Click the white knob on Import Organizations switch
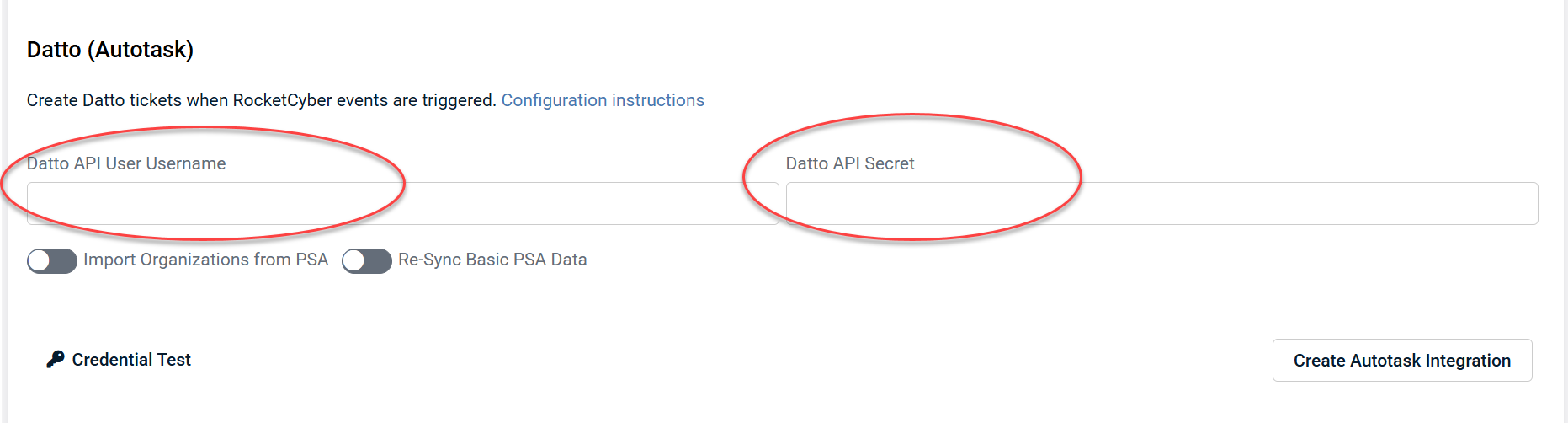 (40, 261)
